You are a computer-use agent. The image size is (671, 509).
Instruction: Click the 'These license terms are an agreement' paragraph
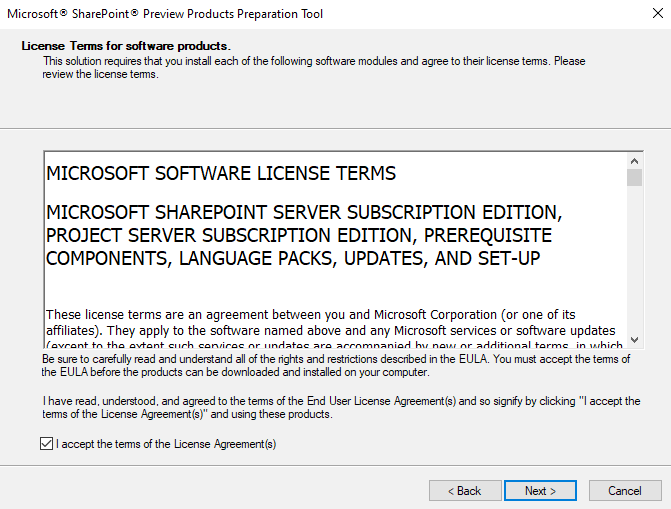tap(310, 314)
